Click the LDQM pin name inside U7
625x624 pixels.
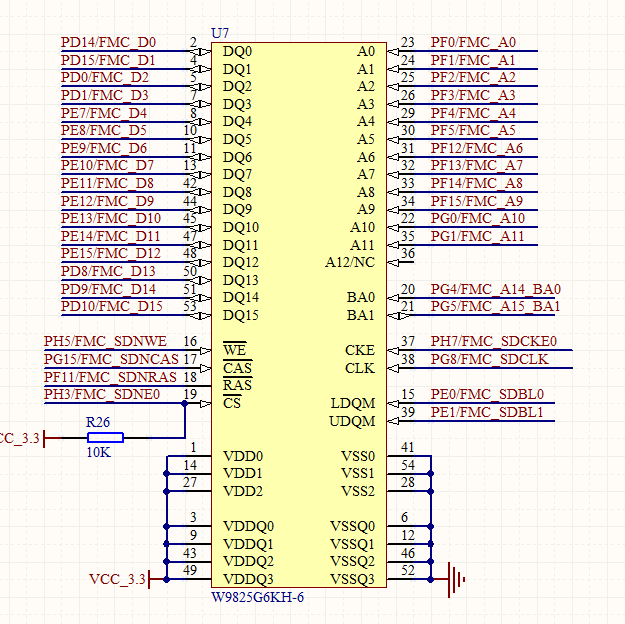[x=353, y=404]
